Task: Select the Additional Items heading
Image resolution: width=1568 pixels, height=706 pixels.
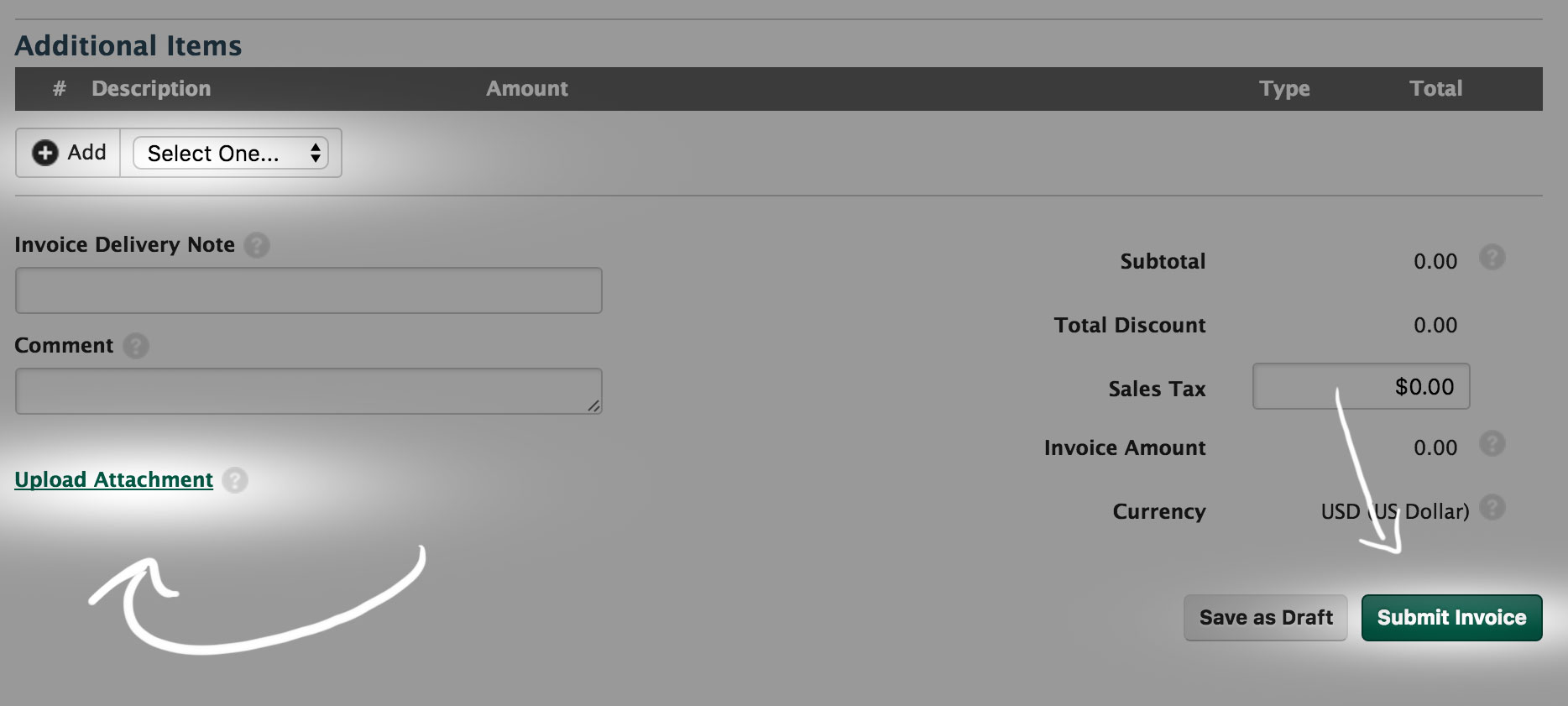Action: (x=128, y=45)
